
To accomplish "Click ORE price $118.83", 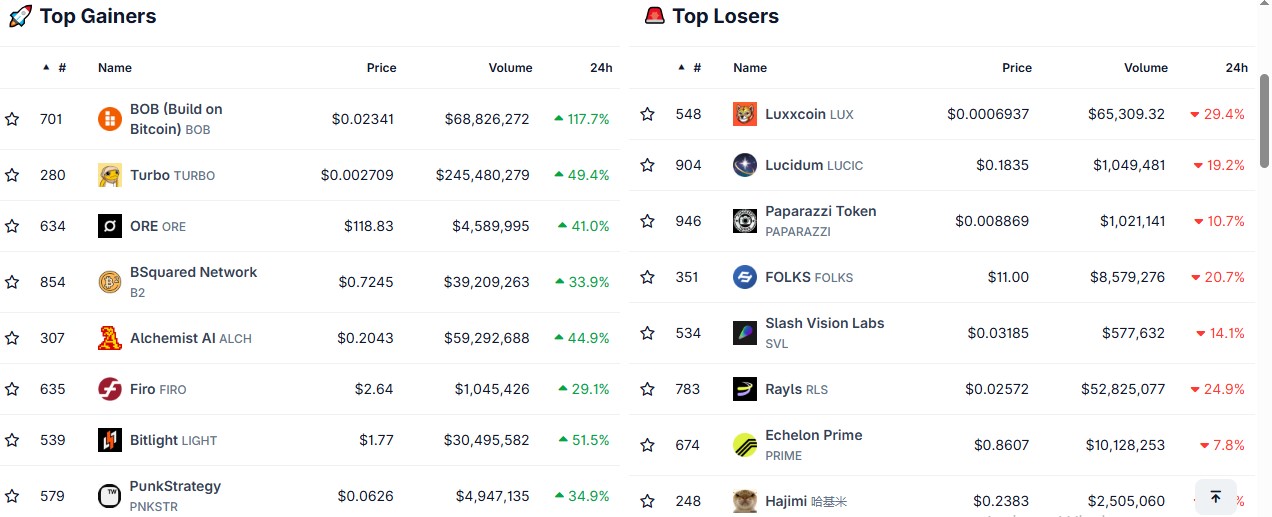I will point(369,226).
